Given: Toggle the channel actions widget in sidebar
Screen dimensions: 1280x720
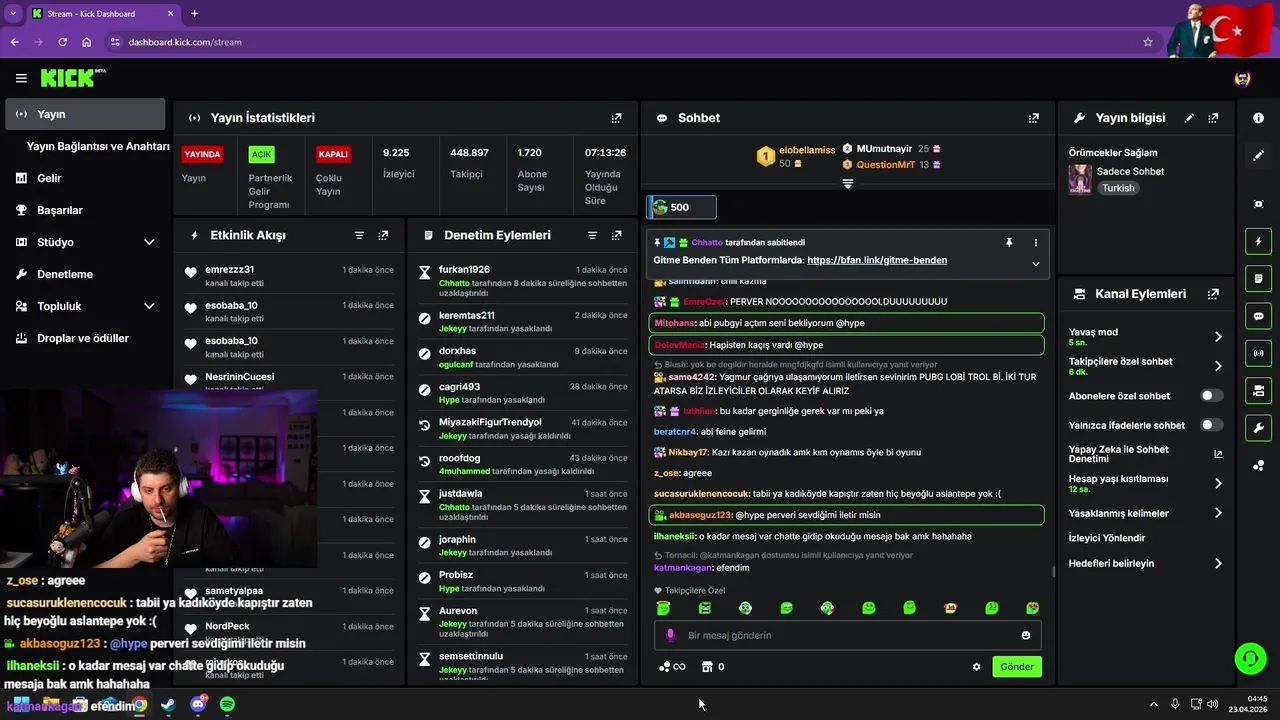Looking at the screenshot, I should pos(1258,389).
